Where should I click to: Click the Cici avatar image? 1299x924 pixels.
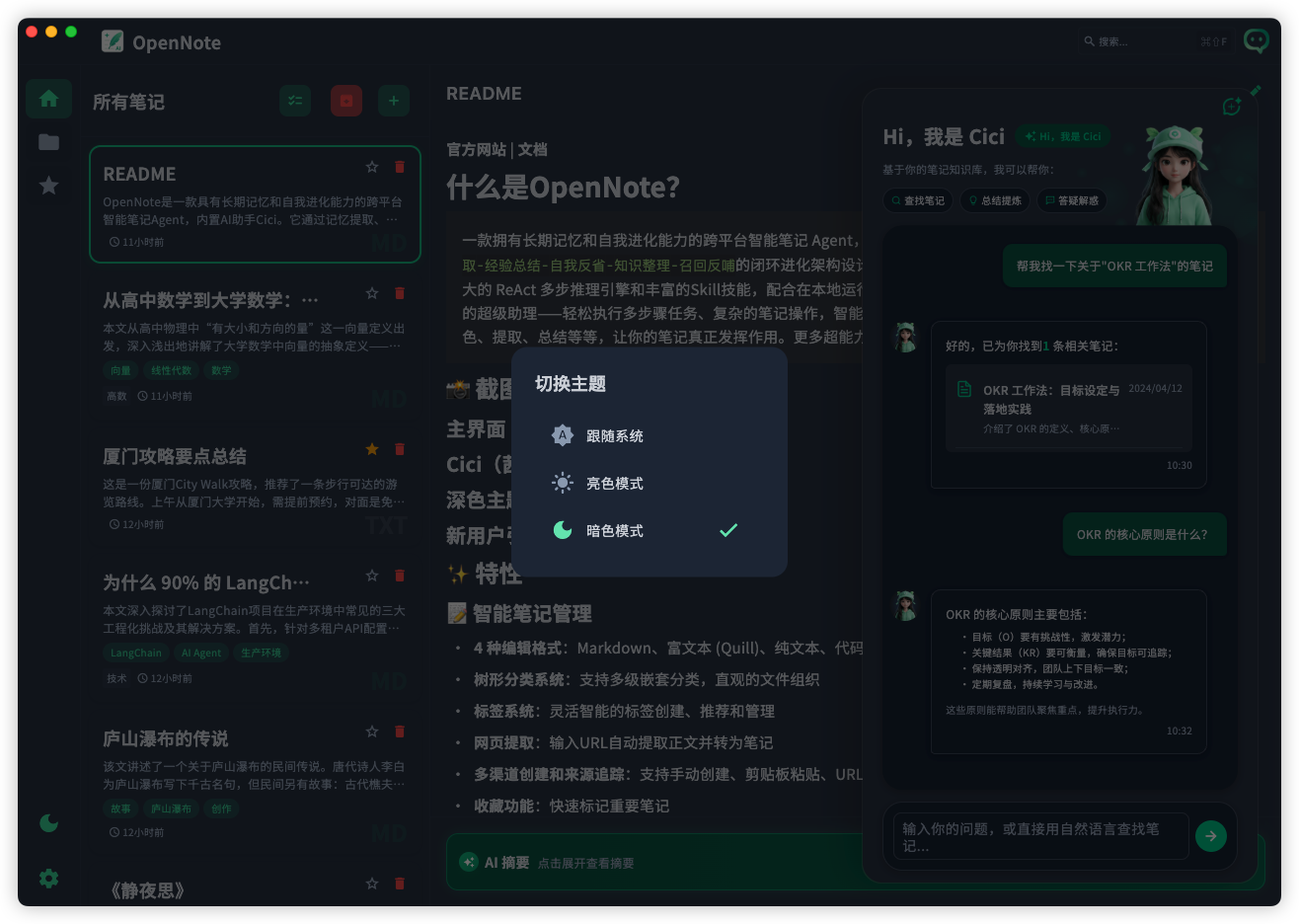point(1173,176)
